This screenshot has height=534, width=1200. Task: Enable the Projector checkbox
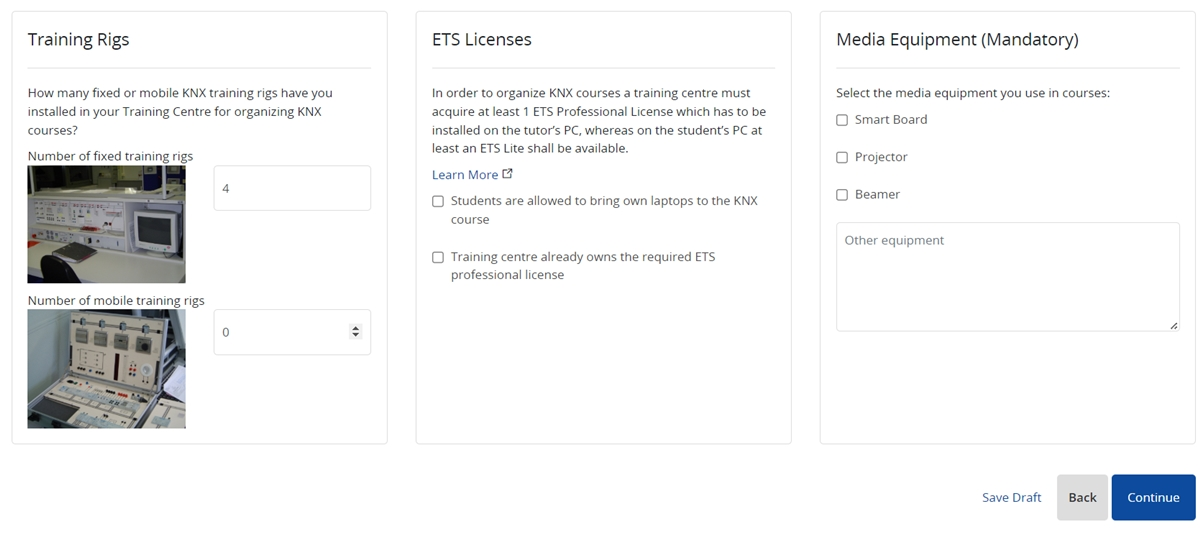(x=842, y=157)
